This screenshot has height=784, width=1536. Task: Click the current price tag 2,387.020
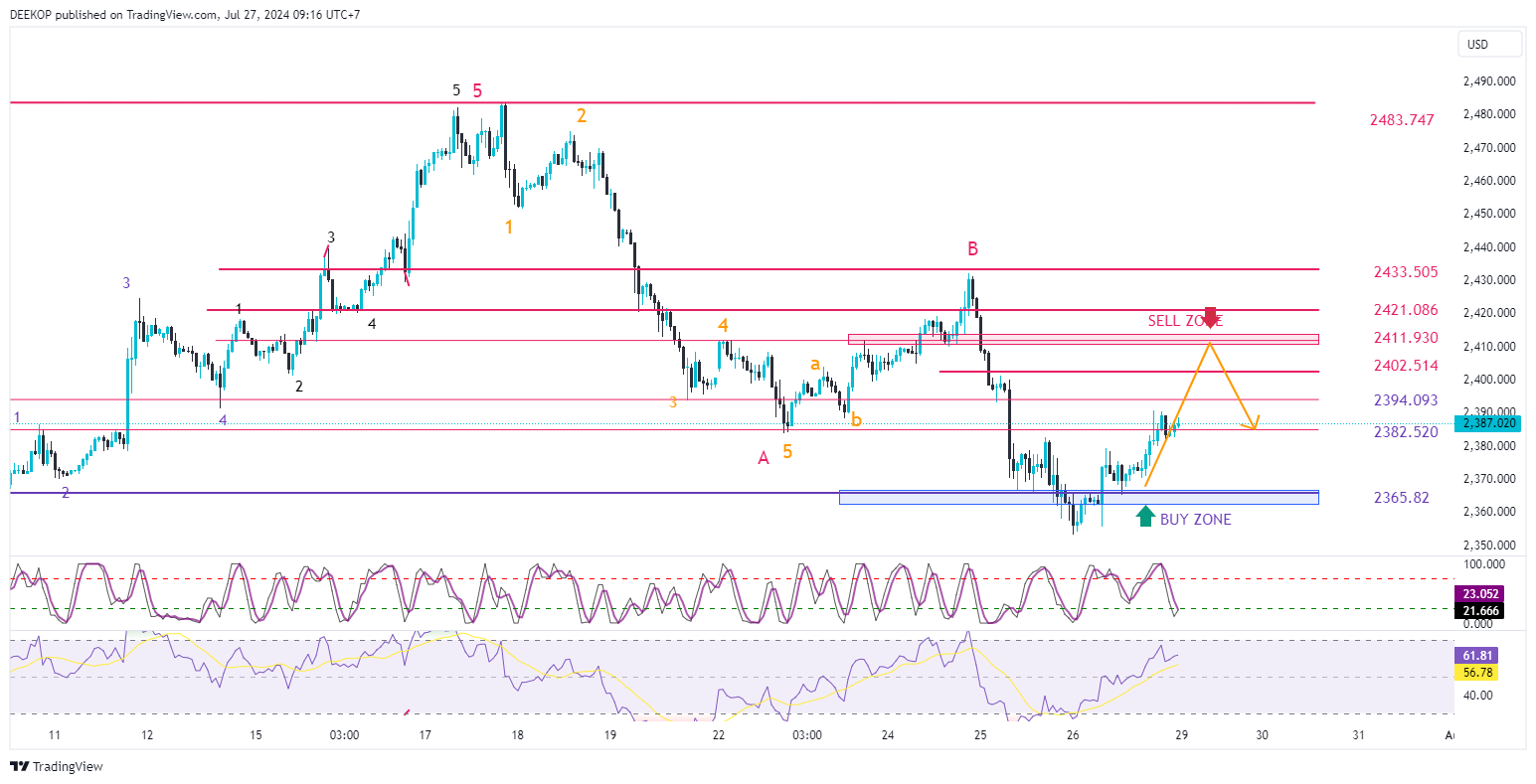pyautogui.click(x=1487, y=423)
